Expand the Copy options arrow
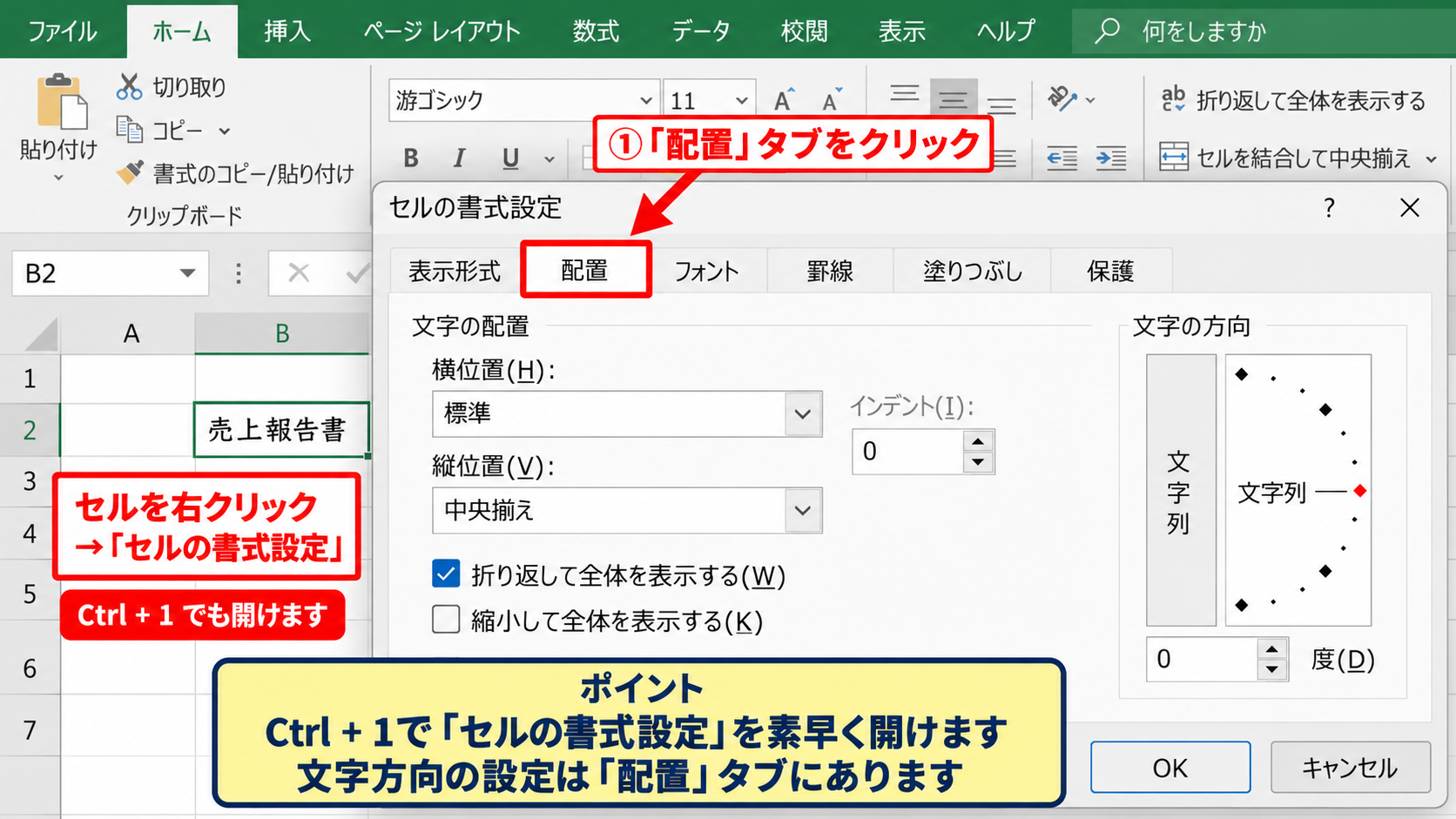The width and height of the screenshot is (1456, 819). [225, 131]
